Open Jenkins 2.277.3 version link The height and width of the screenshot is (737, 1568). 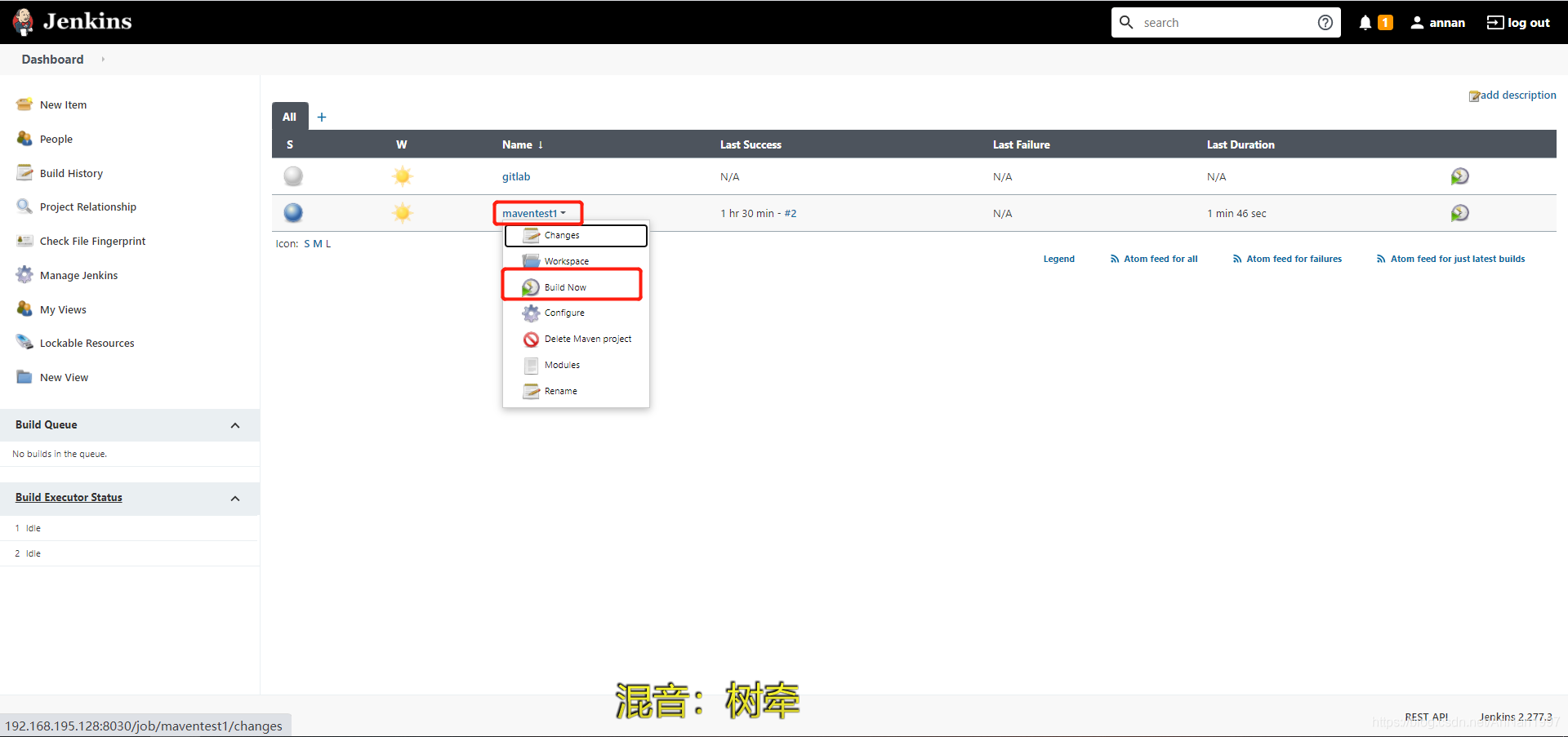click(x=1516, y=717)
